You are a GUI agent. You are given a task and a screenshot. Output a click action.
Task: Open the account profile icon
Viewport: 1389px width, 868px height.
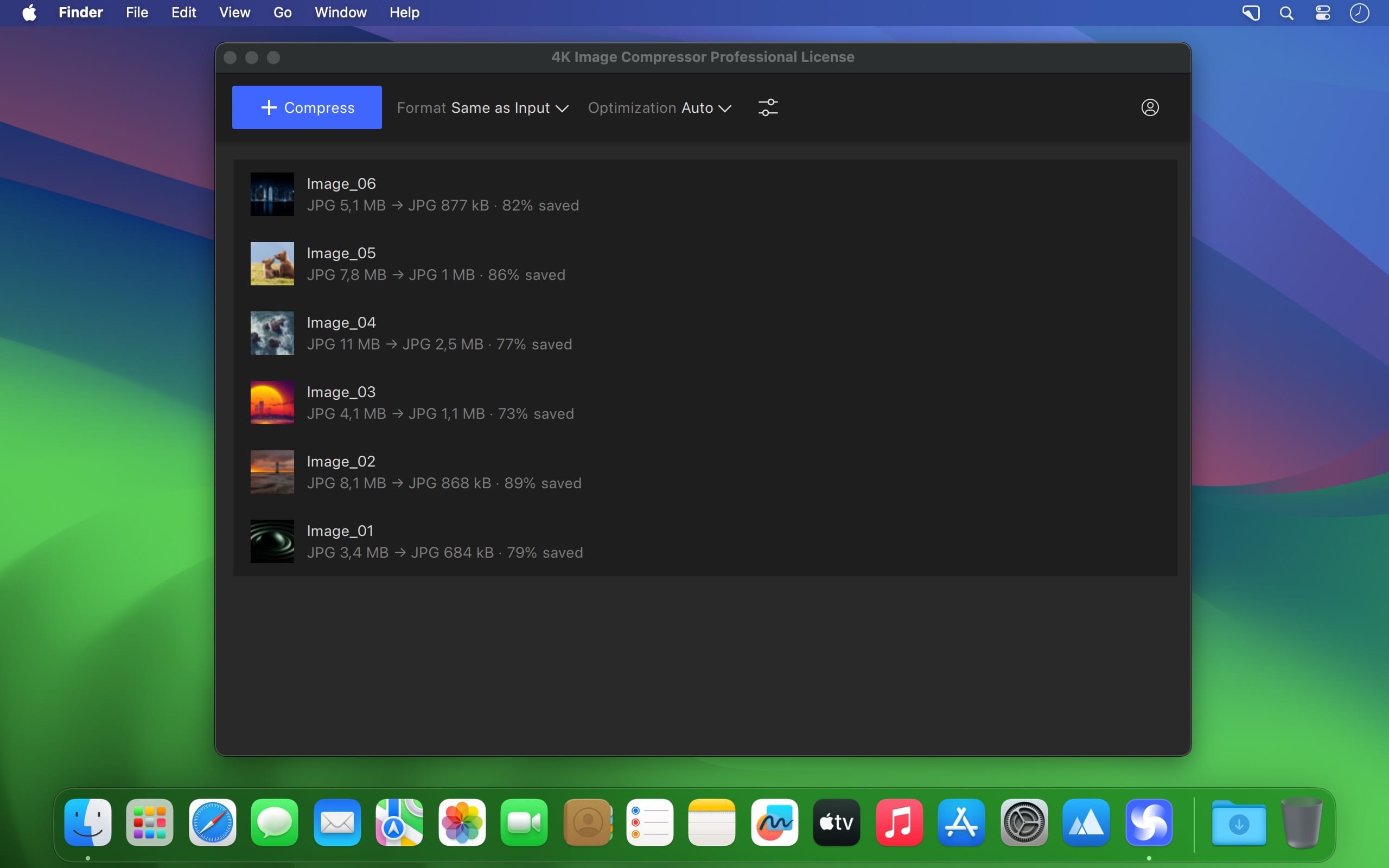1150,107
